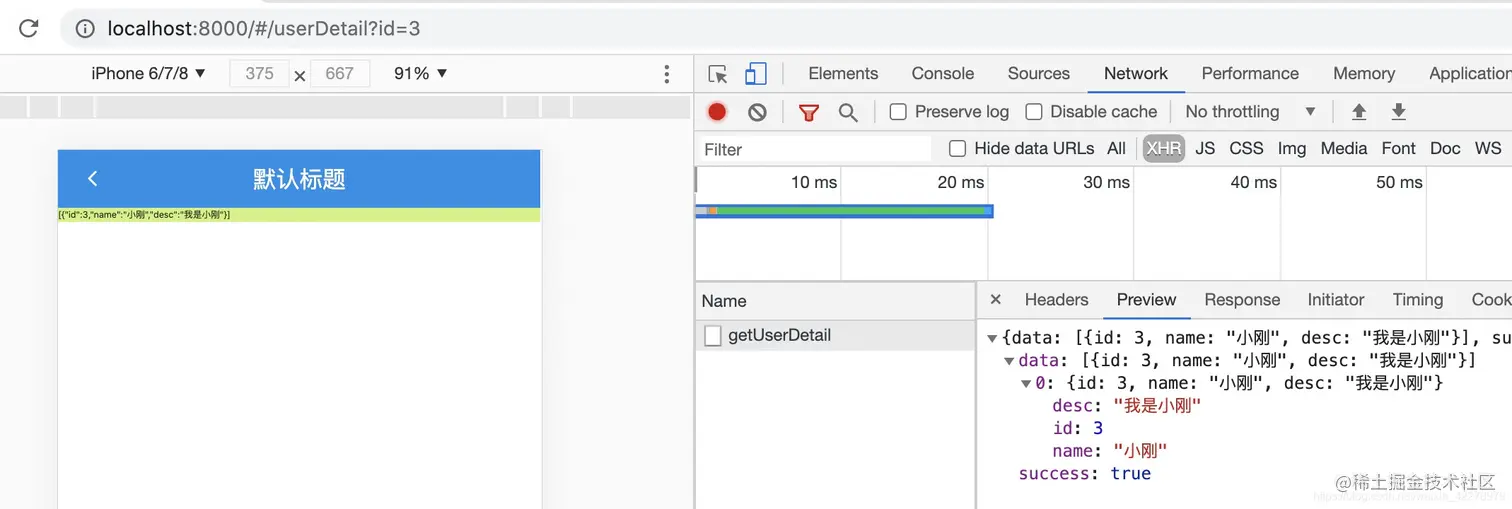Click the 30 ms timeline marker
This screenshot has height=509, width=1512.
click(x=1106, y=182)
